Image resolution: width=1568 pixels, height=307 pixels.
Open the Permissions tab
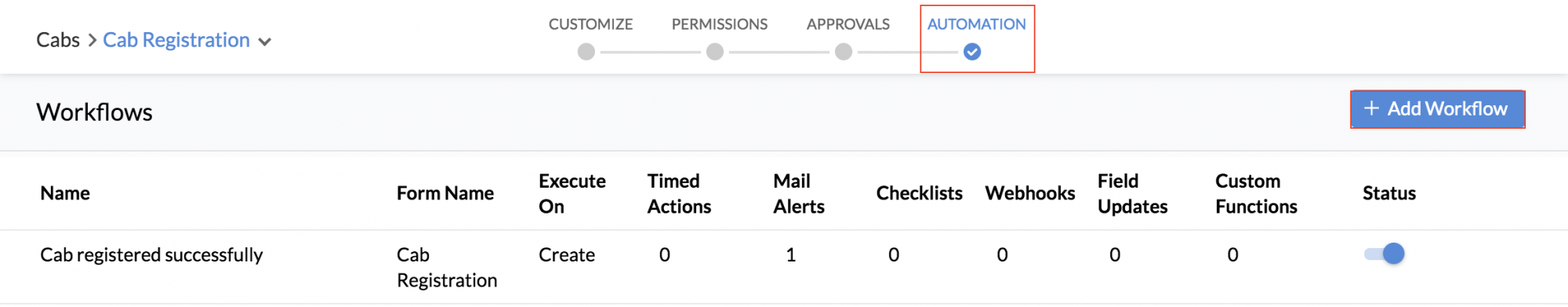[x=719, y=24]
